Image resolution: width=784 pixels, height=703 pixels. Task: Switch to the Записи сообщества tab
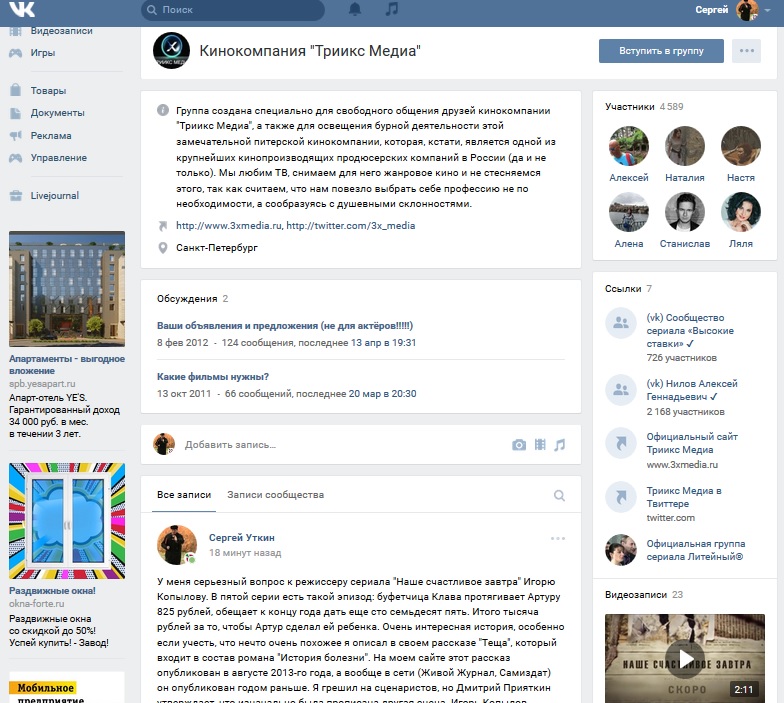(276, 494)
